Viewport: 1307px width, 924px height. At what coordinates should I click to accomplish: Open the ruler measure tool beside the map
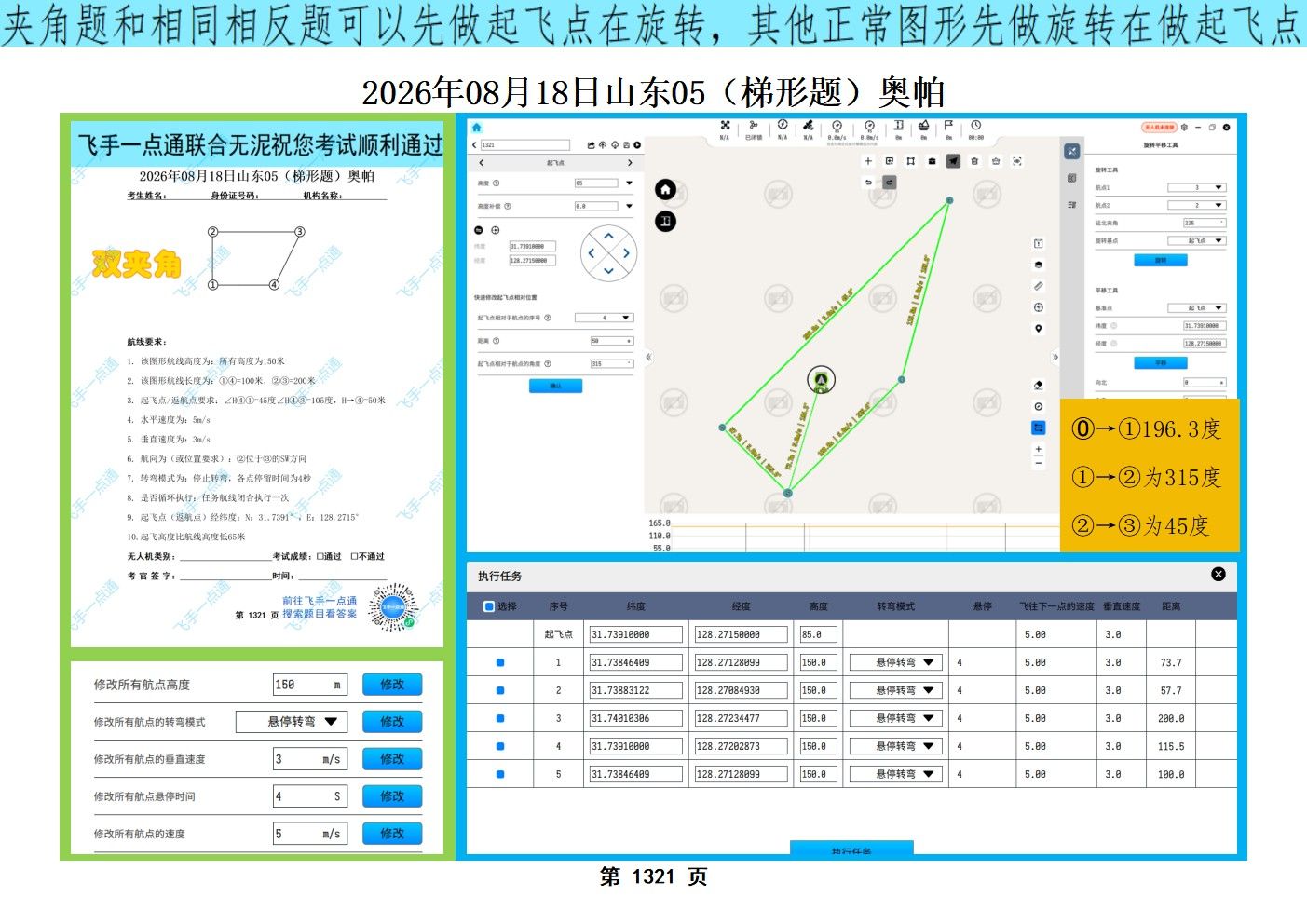1038,286
